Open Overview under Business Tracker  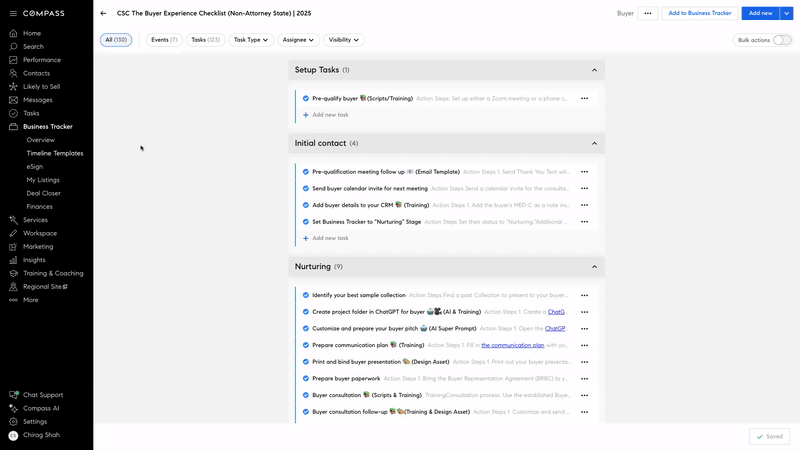pyautogui.click(x=40, y=140)
